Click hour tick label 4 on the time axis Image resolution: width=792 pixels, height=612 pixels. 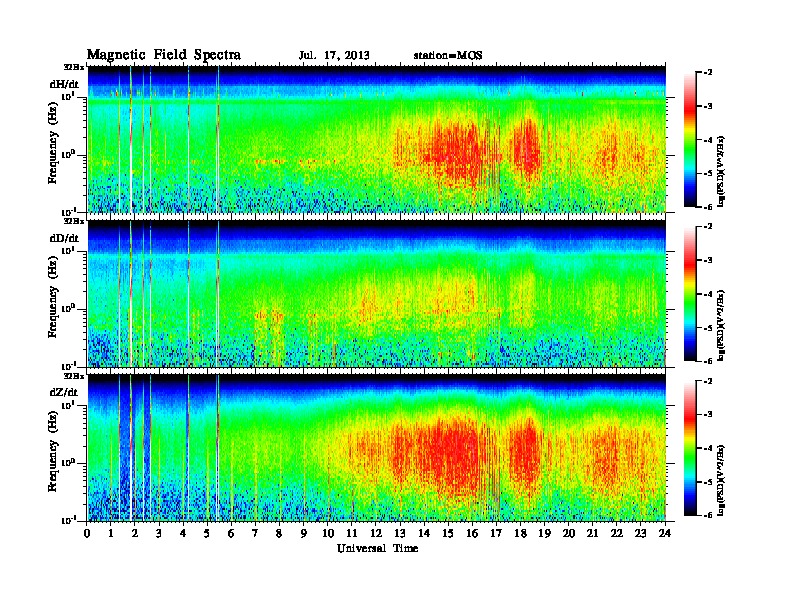pos(183,534)
